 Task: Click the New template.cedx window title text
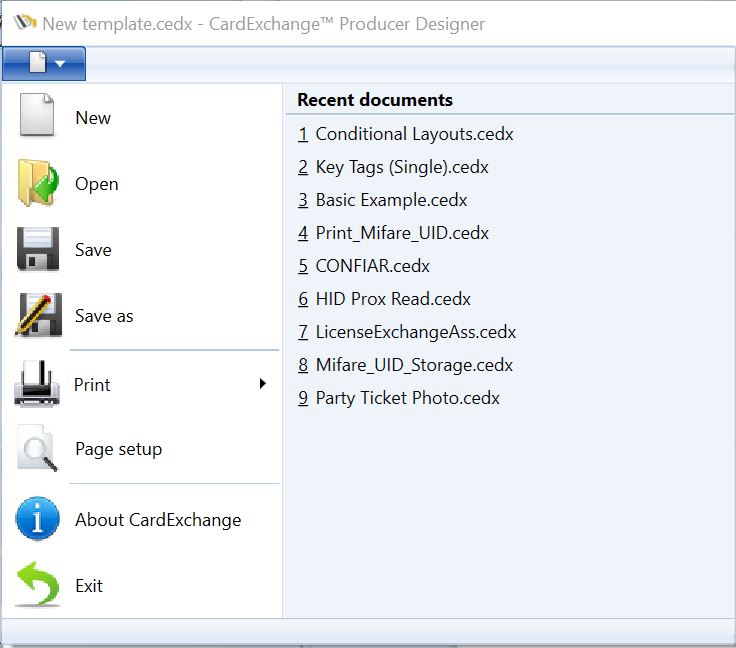tap(263, 23)
